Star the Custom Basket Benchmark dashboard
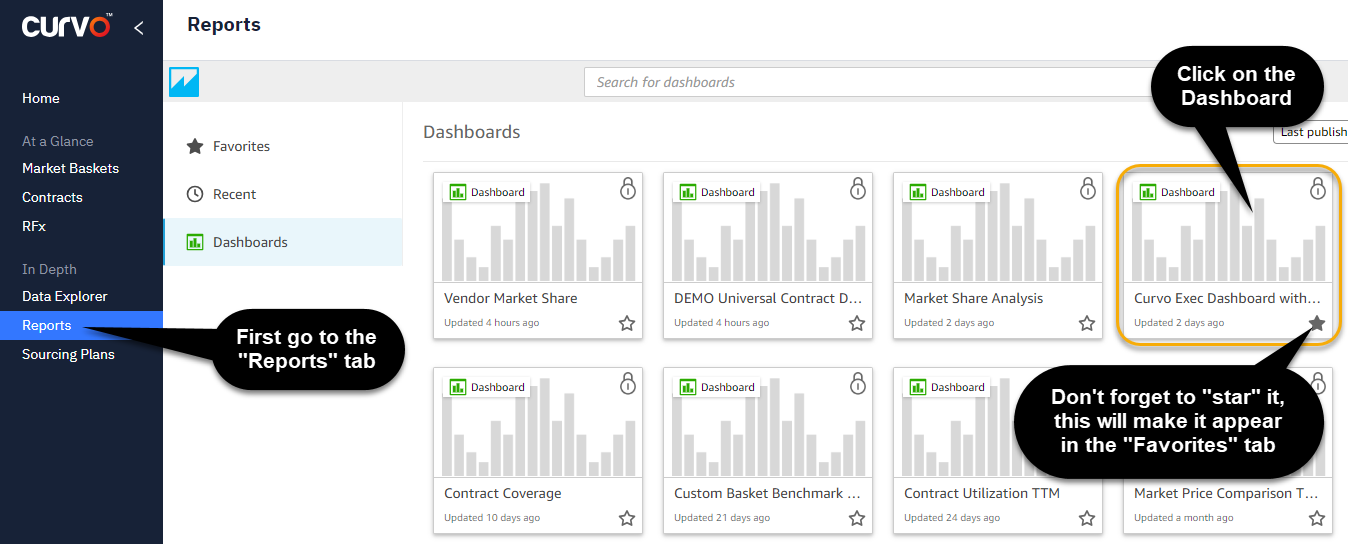The height and width of the screenshot is (544, 1348). [857, 518]
